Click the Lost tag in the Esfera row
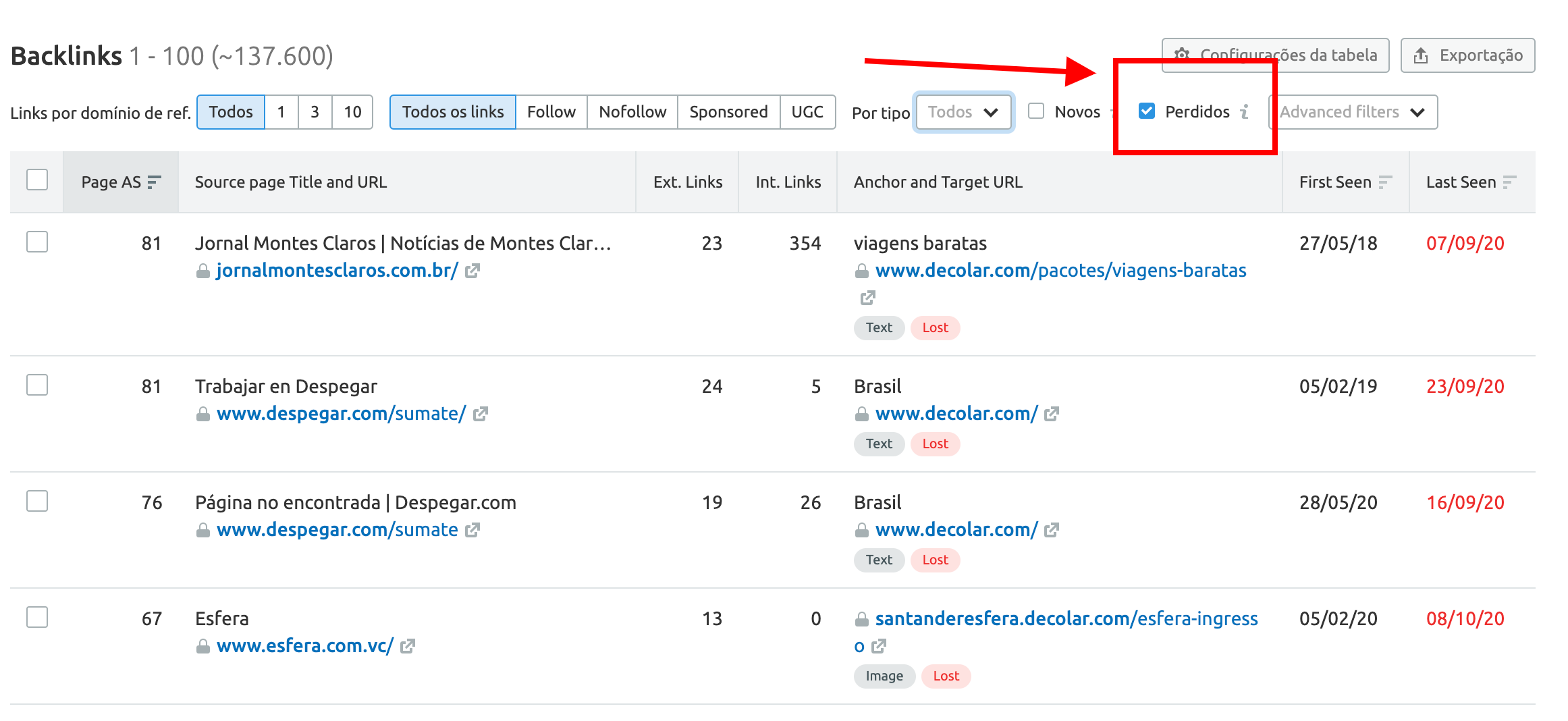 tap(946, 676)
